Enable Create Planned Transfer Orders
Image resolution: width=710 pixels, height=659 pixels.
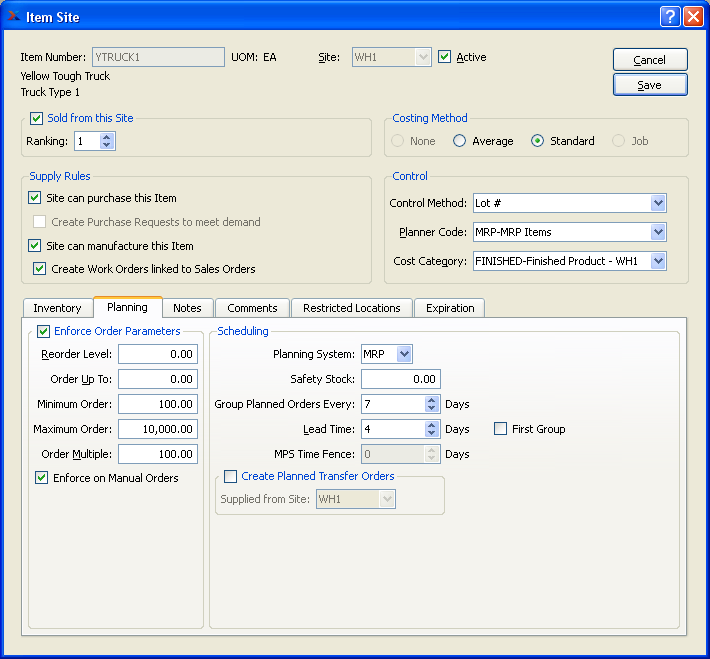[x=231, y=476]
